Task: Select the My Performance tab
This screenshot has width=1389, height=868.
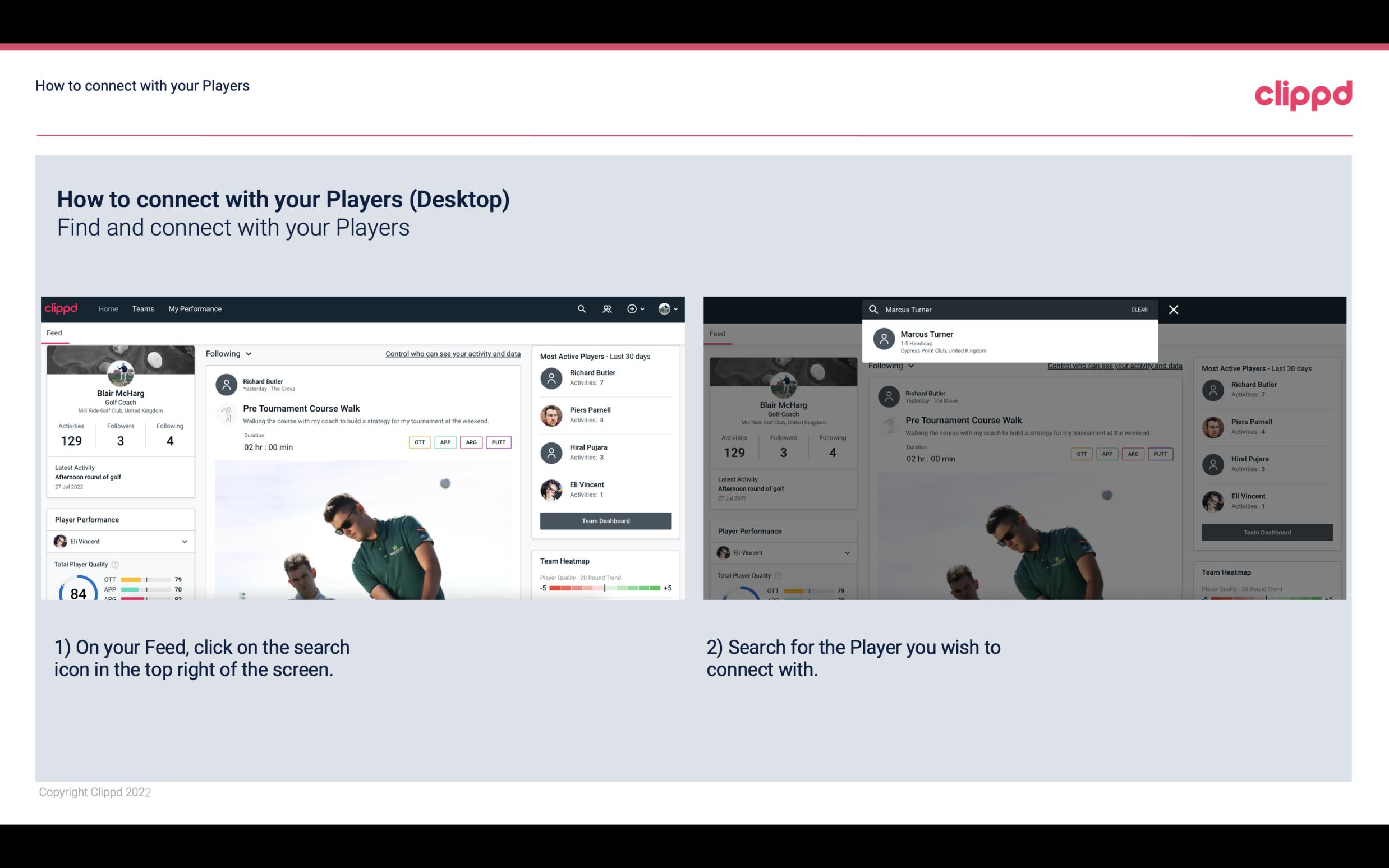Action: pos(194,309)
